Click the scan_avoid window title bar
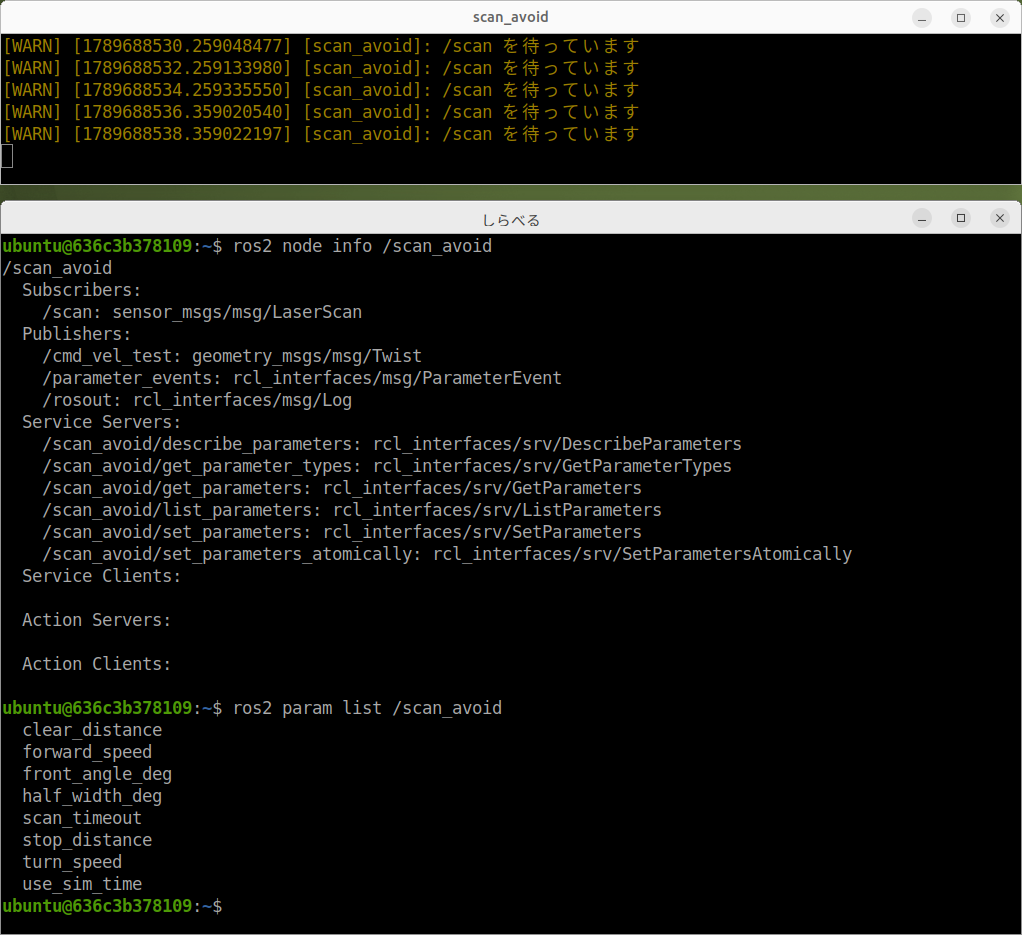The image size is (1022, 935). (510, 18)
